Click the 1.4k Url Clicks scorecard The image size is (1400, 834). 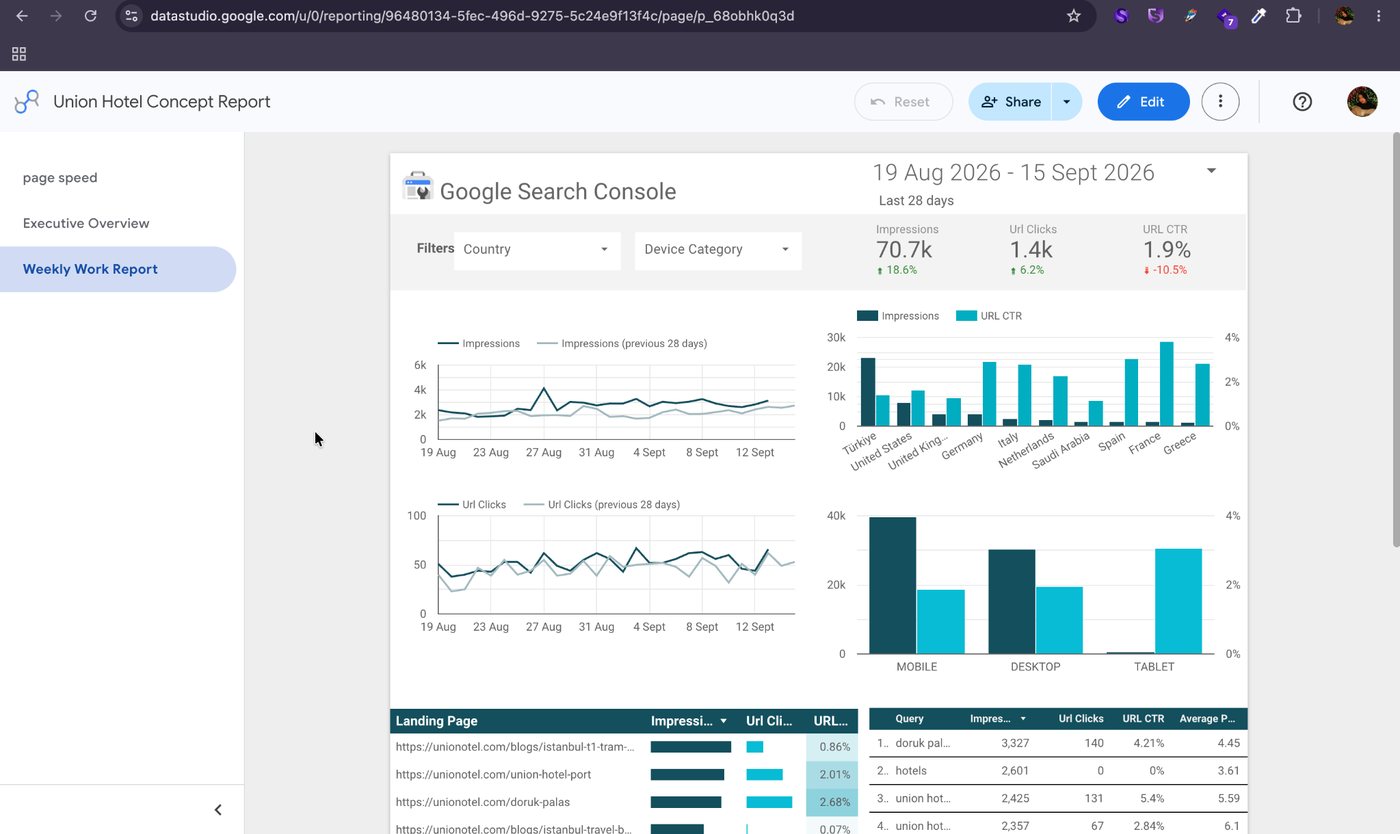1033,250
